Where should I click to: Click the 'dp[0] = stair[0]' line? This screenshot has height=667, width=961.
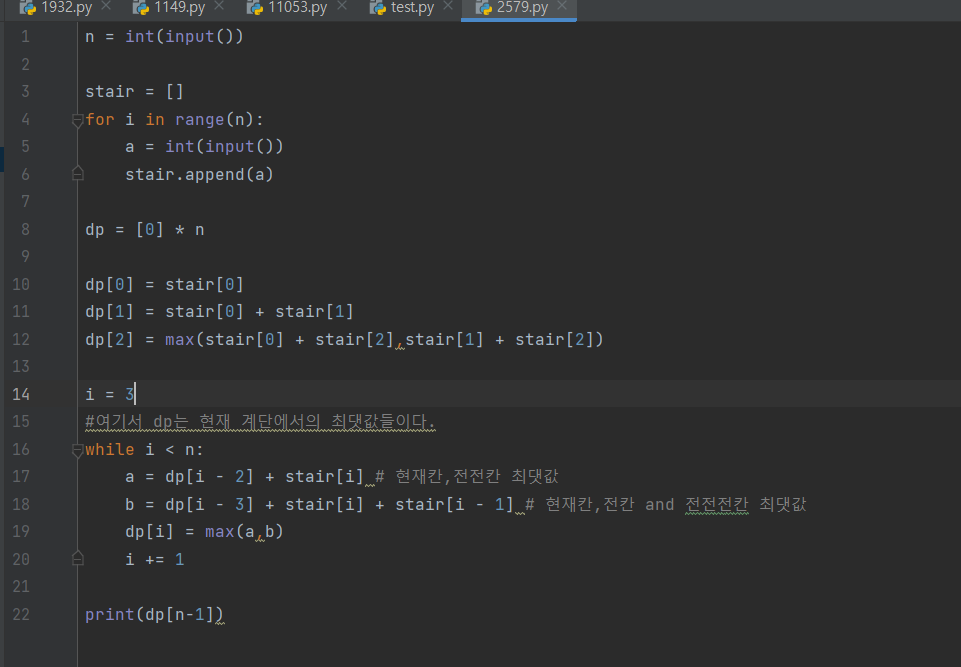[x=164, y=284]
